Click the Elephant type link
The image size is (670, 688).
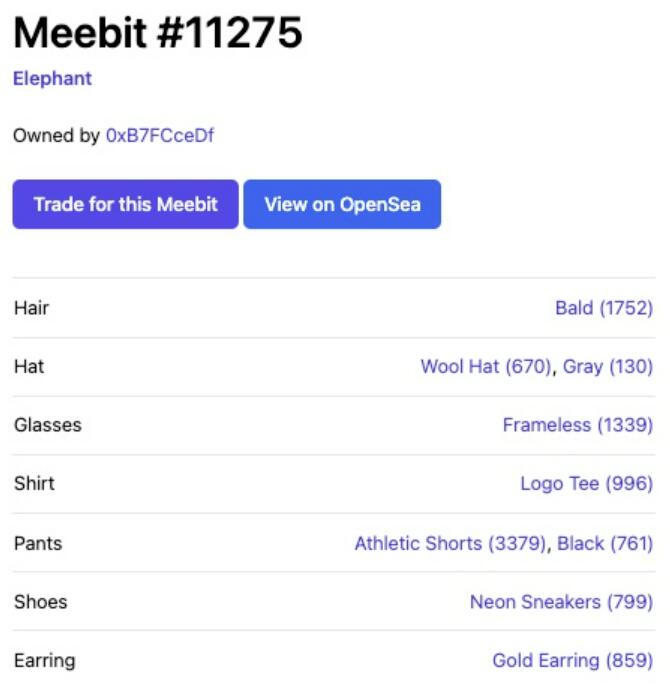52,79
